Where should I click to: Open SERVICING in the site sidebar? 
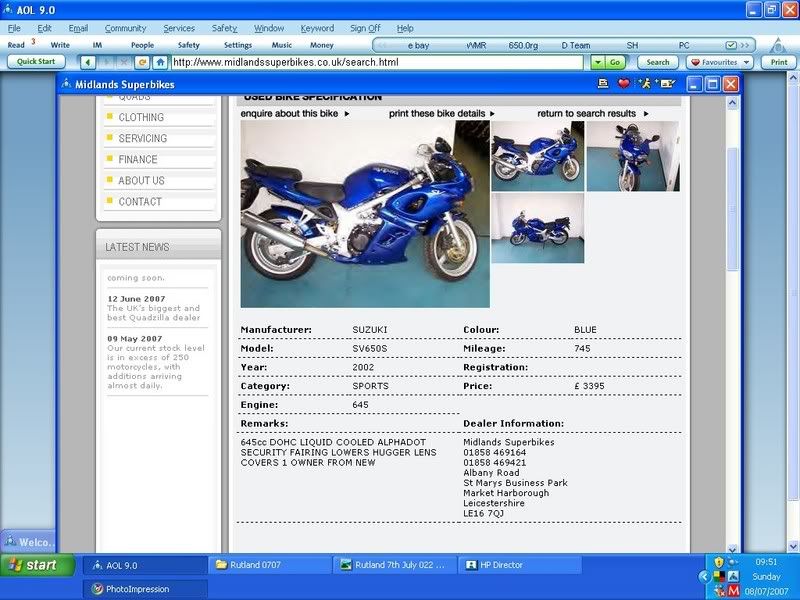pyautogui.click(x=143, y=138)
